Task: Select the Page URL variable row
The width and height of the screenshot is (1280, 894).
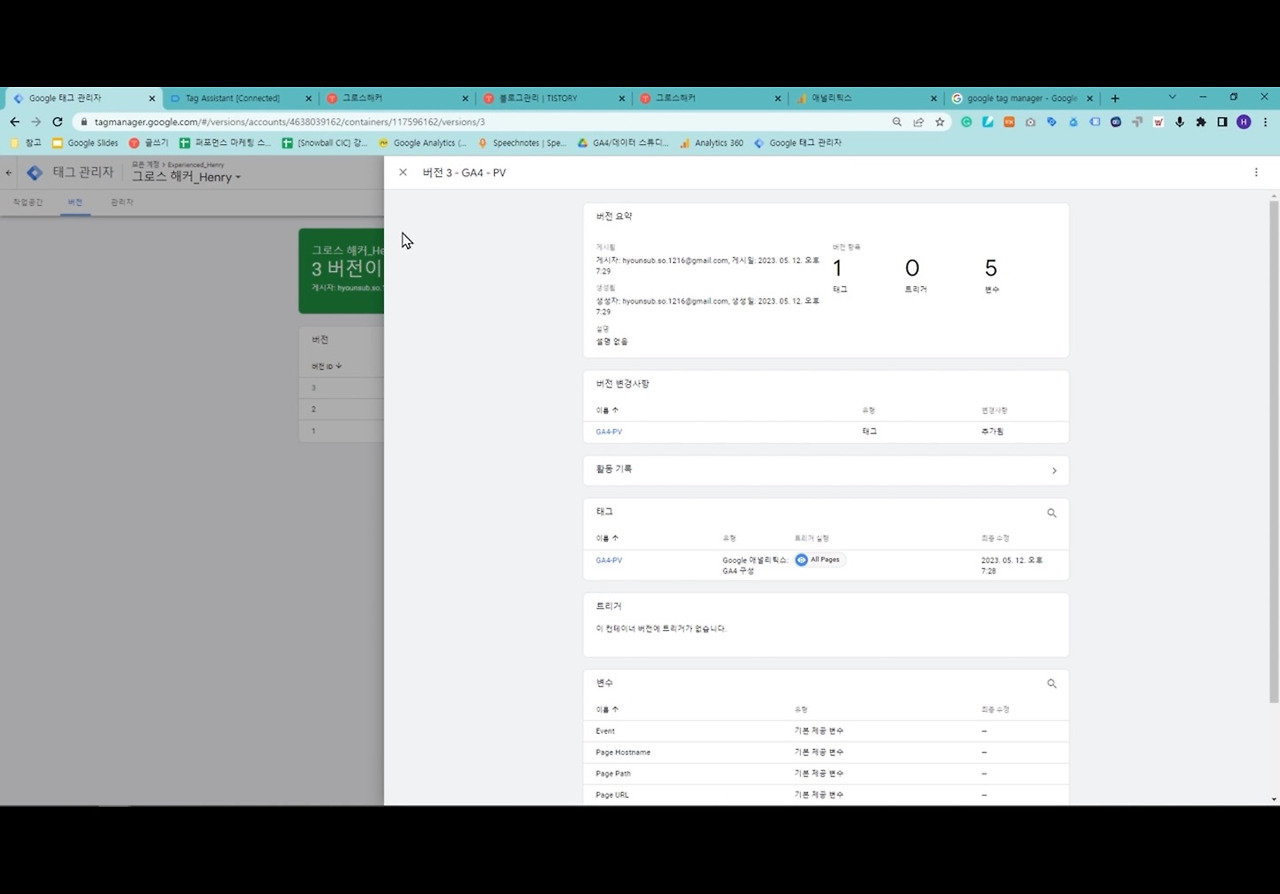Action: (826, 795)
